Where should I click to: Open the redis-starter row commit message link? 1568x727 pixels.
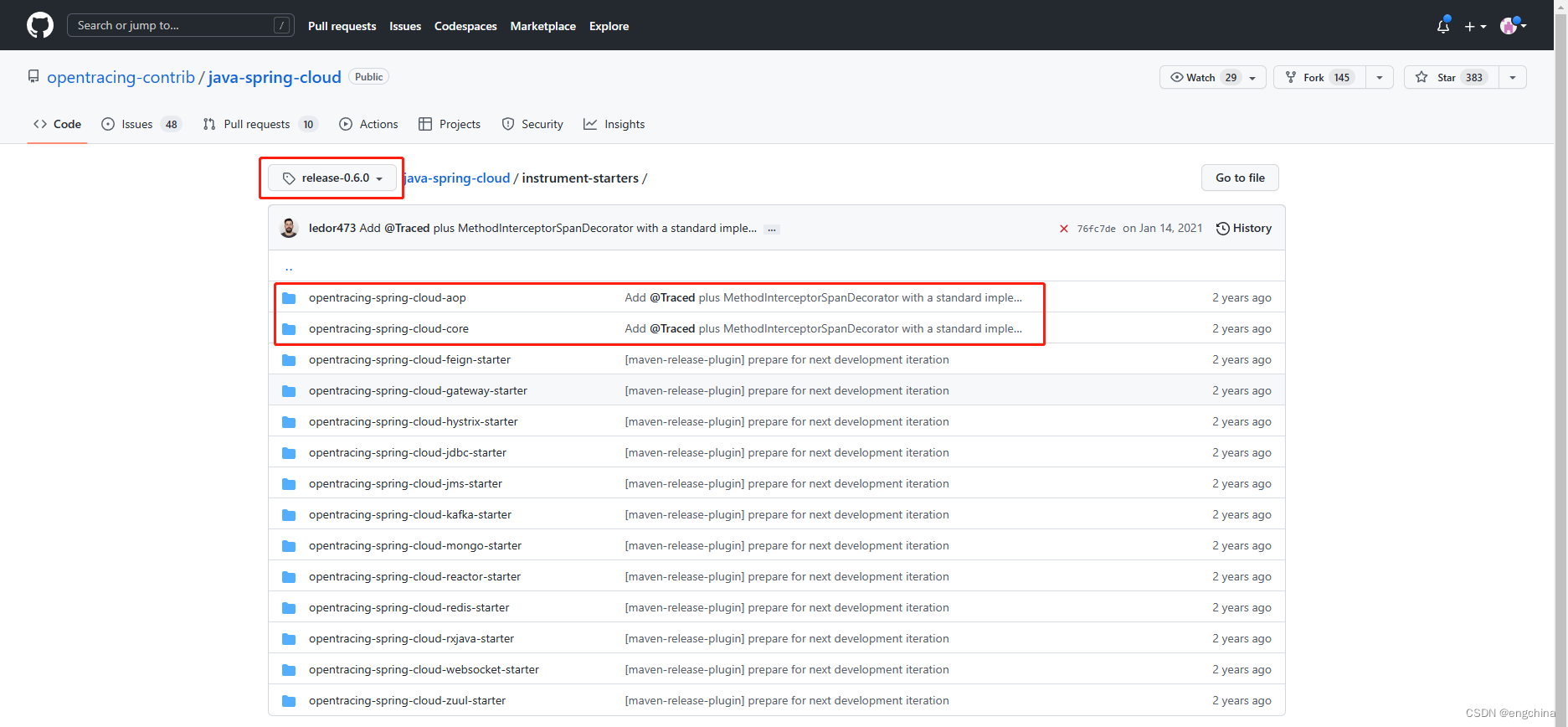tap(787, 607)
